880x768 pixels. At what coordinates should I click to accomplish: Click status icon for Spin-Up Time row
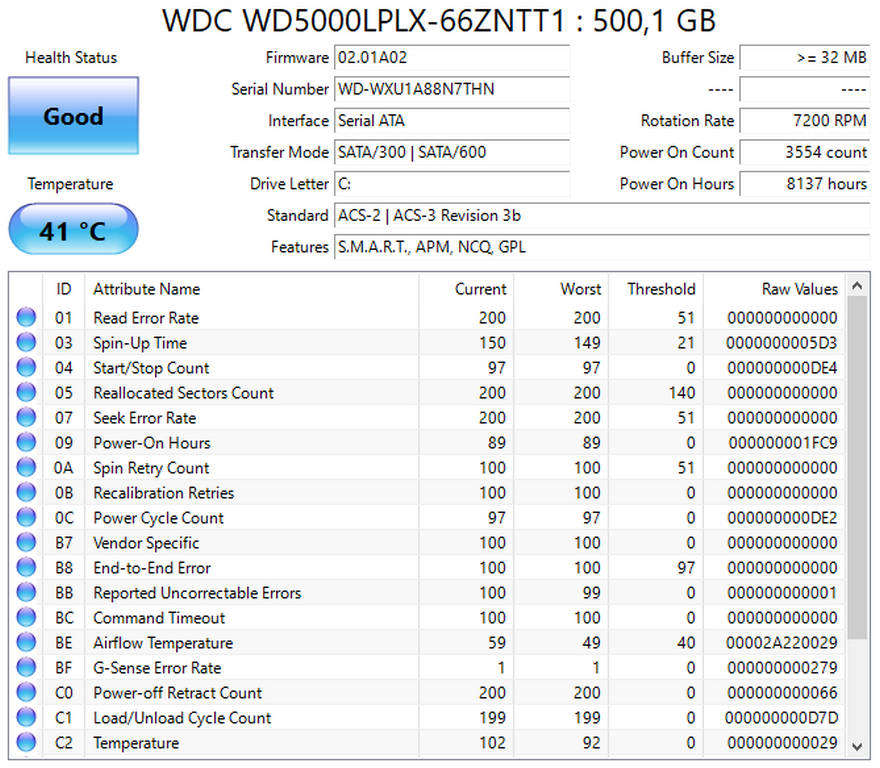[26, 343]
